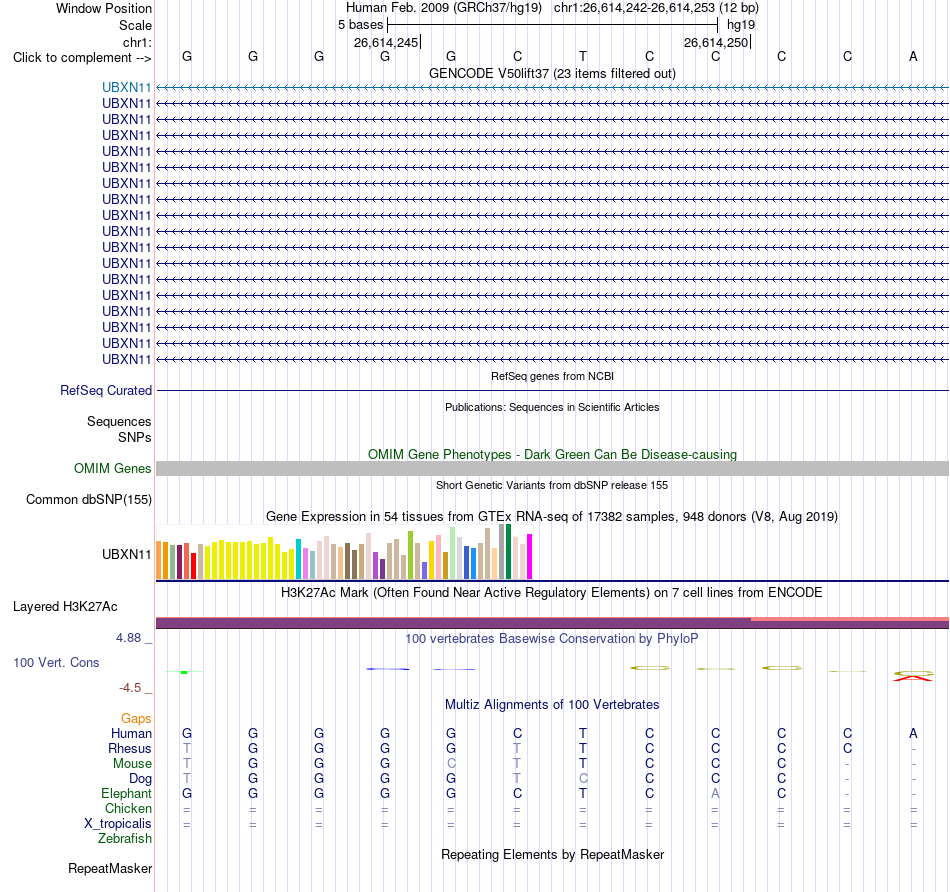This screenshot has width=950, height=892.
Task: Click the 'Human' species label in Multiz
Action: tap(131, 733)
